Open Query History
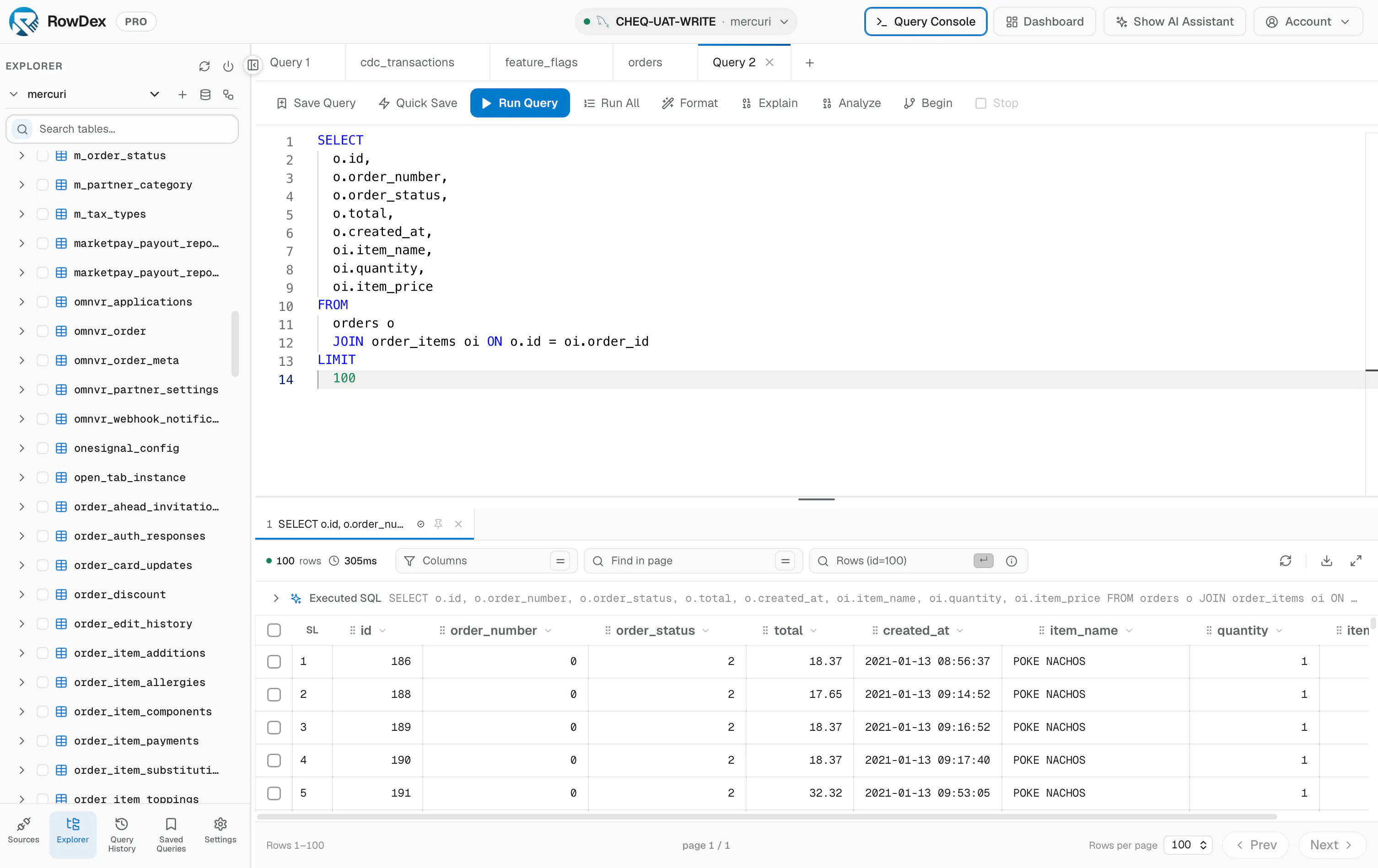The image size is (1378, 868). coord(121,835)
